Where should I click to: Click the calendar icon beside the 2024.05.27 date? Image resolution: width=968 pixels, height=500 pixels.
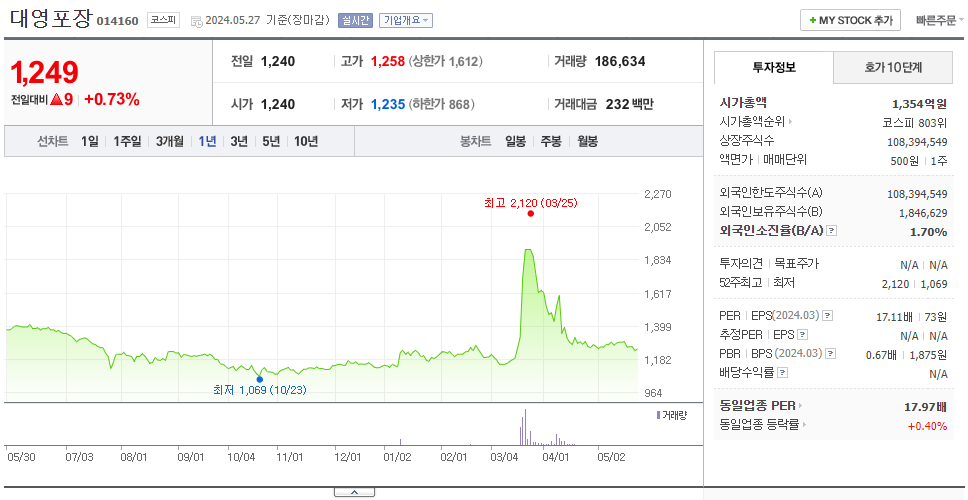(196, 21)
